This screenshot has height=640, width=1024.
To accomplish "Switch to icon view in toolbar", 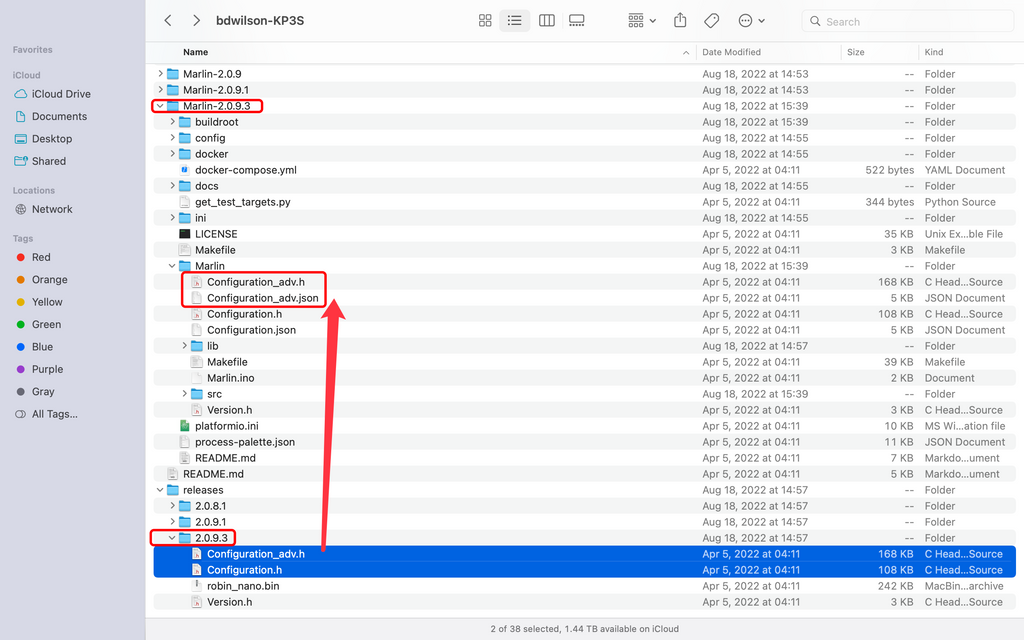I will 485,21.
